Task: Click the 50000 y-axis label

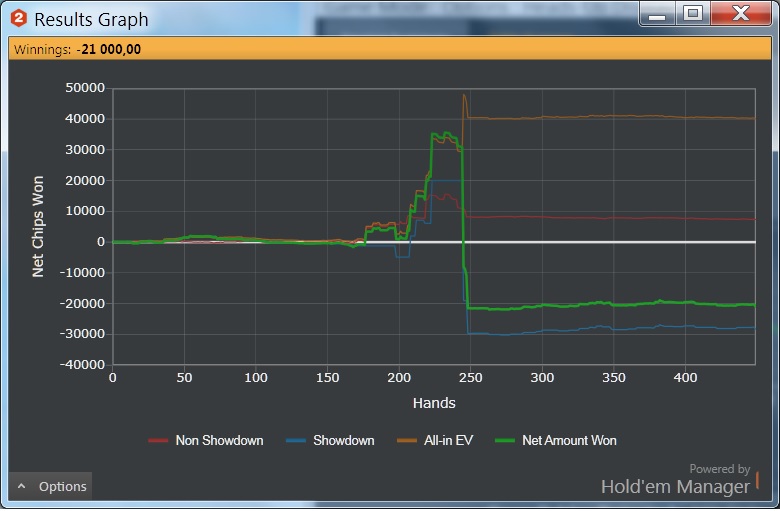Action: click(85, 88)
